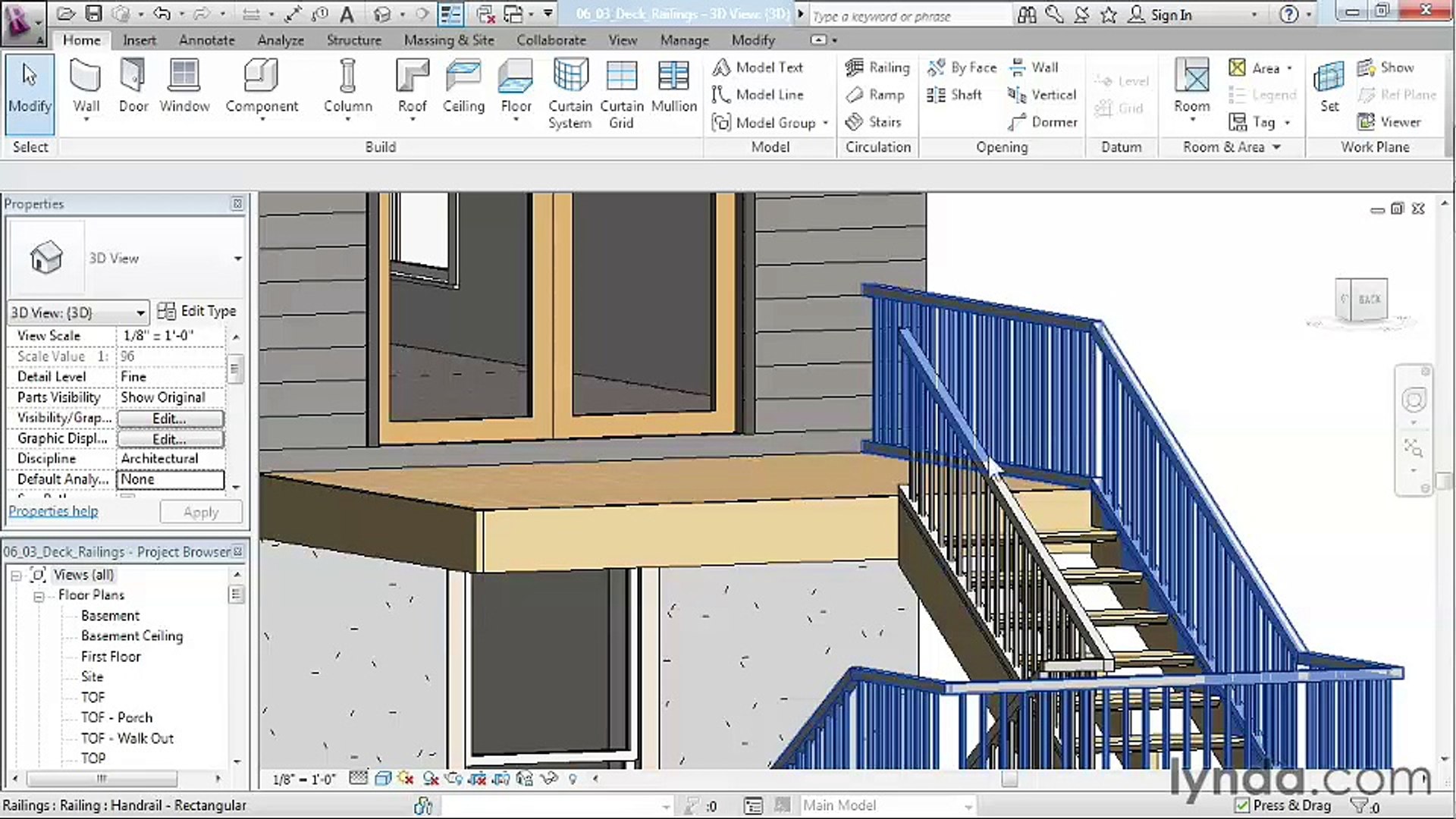Open the View ribbon tab
Viewport: 1456px width, 819px height.
click(x=623, y=40)
